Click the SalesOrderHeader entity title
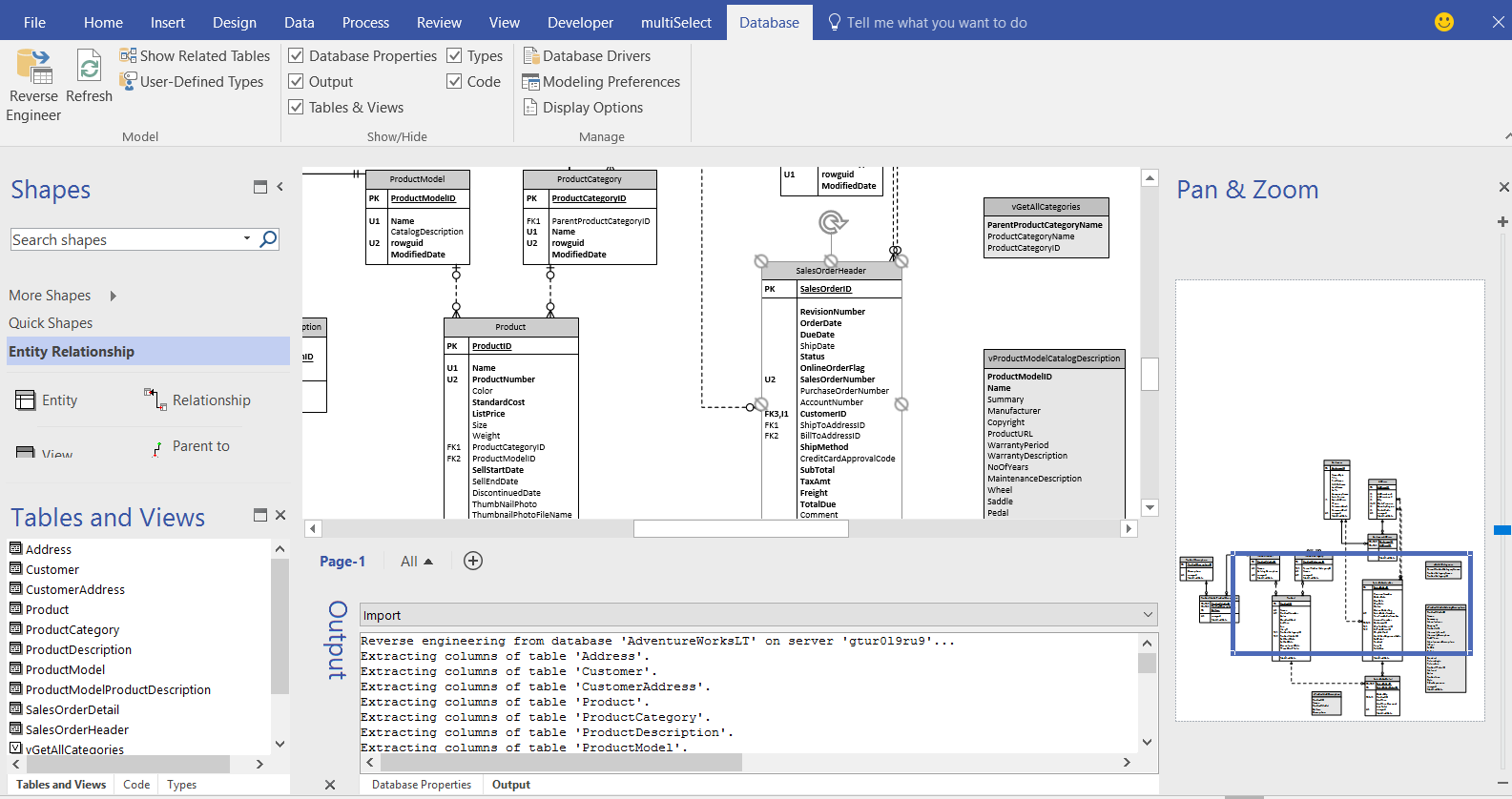Viewport: 1512px width, 799px height. pos(831,271)
